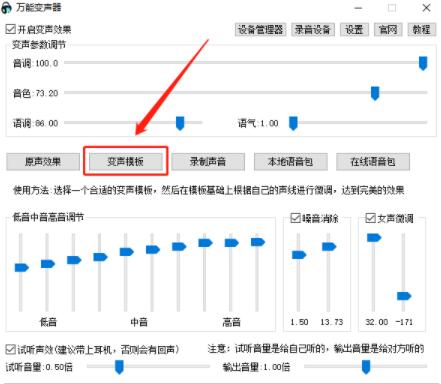The width and height of the screenshot is (441, 384).
Task: Open the 设备管理器 button
Action: pyautogui.click(x=260, y=29)
